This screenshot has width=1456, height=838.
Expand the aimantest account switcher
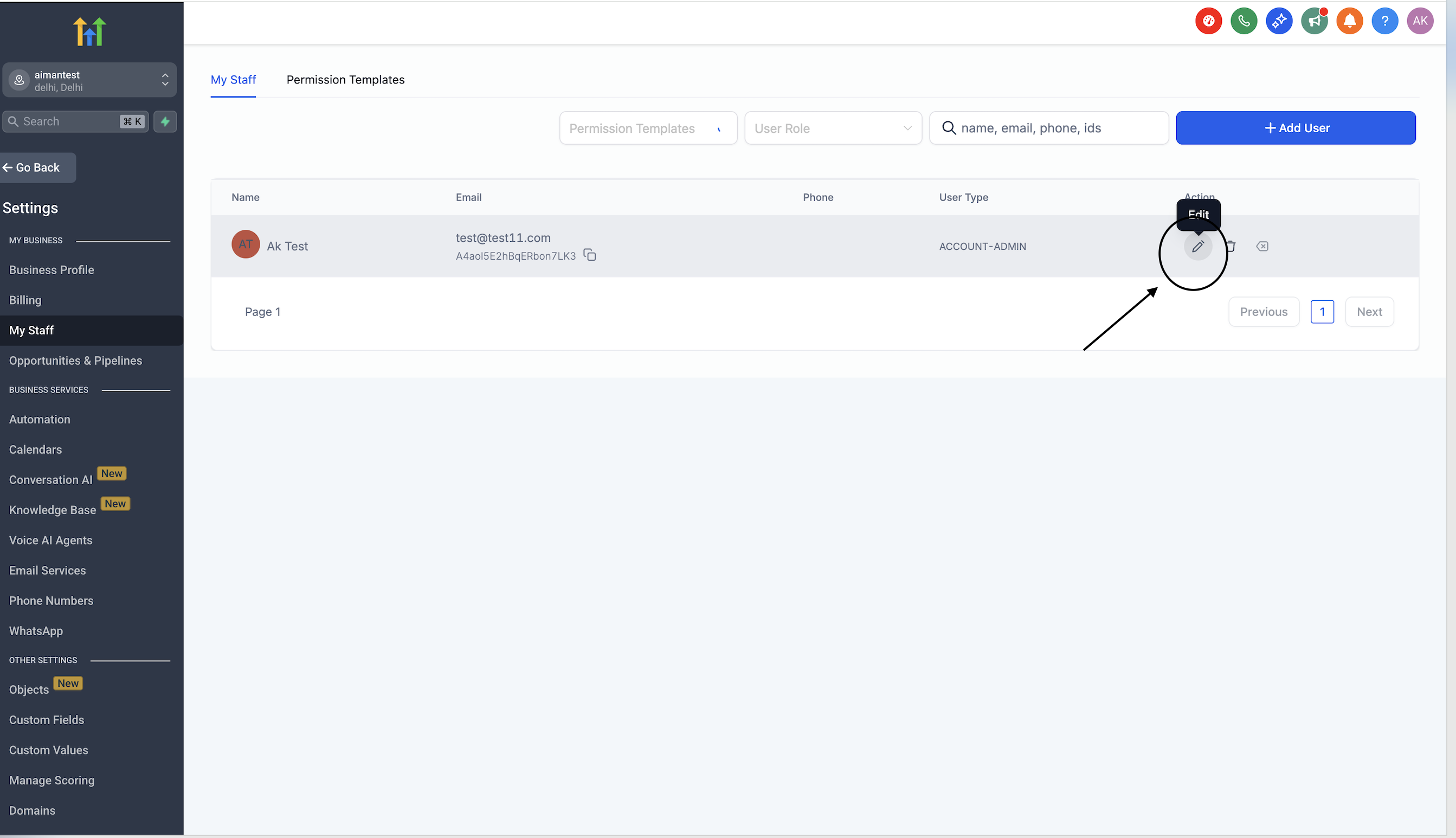tap(90, 80)
